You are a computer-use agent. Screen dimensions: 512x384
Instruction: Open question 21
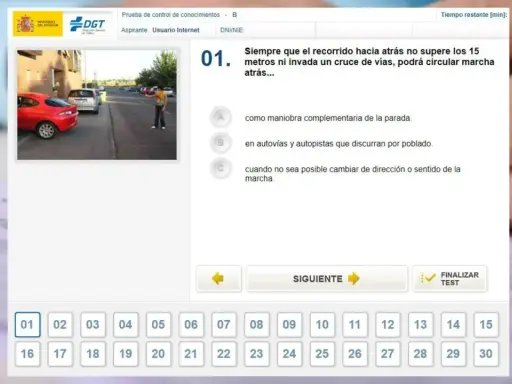click(191, 354)
